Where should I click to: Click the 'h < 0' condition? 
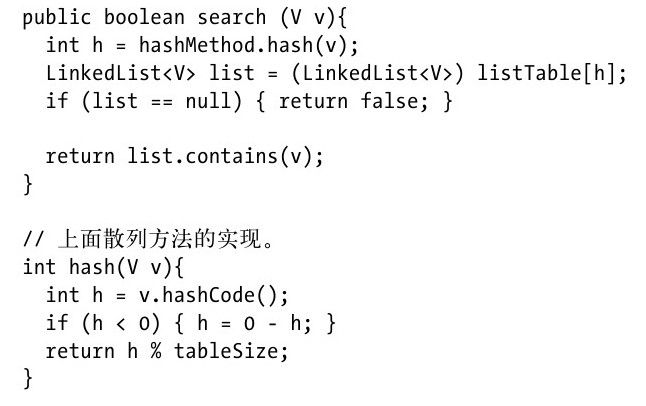(x=120, y=323)
